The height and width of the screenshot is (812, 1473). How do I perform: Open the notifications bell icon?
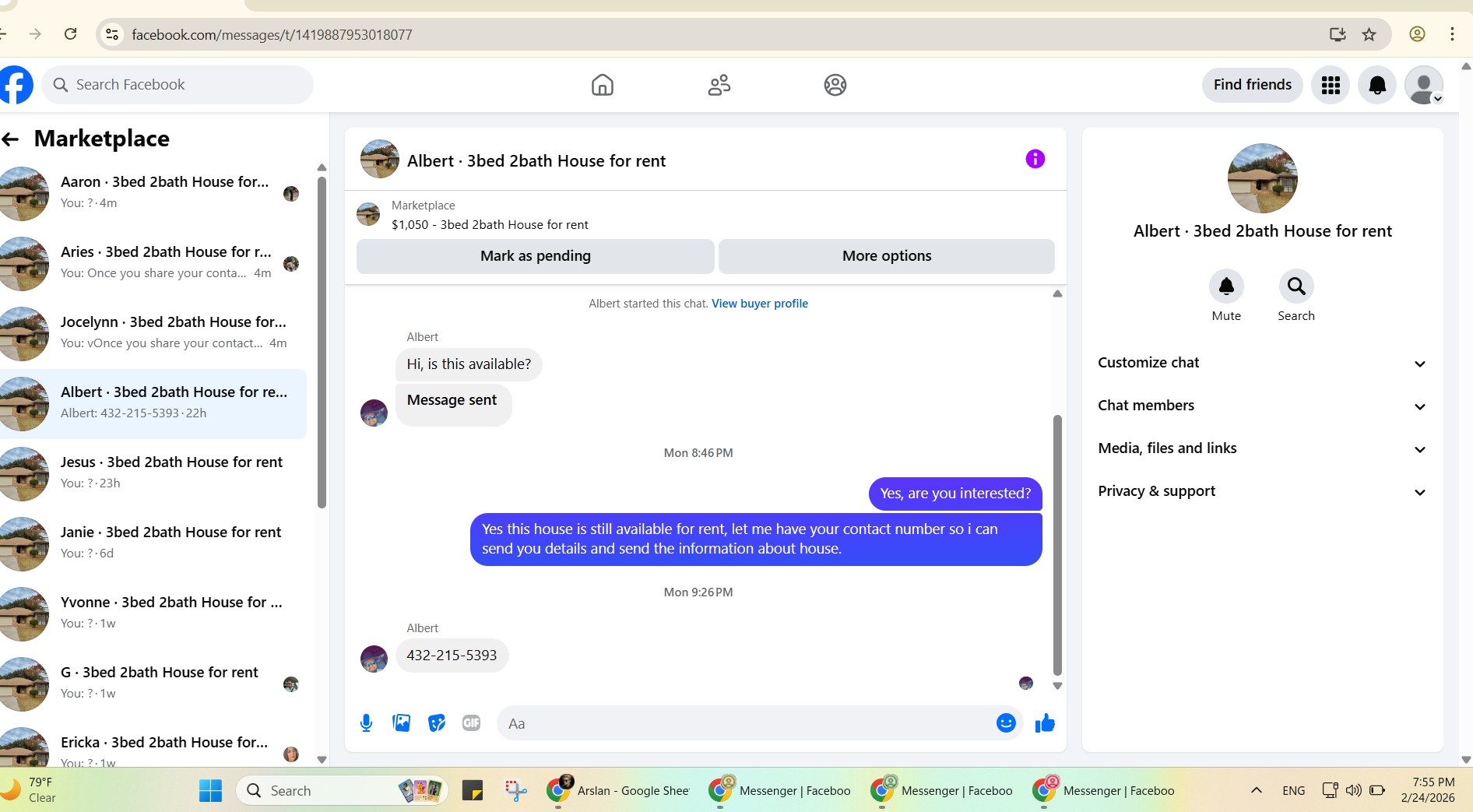click(1377, 85)
